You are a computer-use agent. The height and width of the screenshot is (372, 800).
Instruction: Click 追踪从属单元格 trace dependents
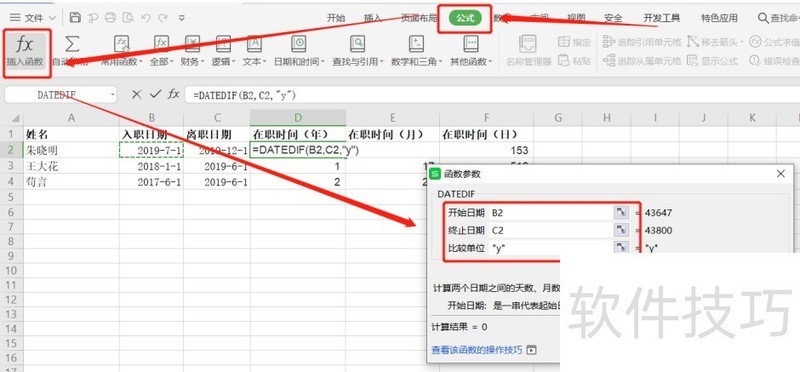point(642,61)
